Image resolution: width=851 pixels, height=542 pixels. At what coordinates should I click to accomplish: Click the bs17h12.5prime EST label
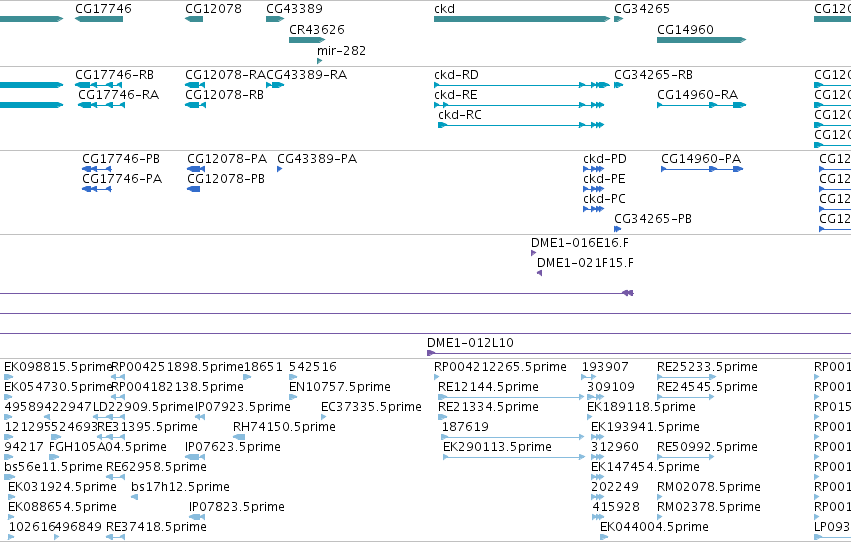(180, 487)
